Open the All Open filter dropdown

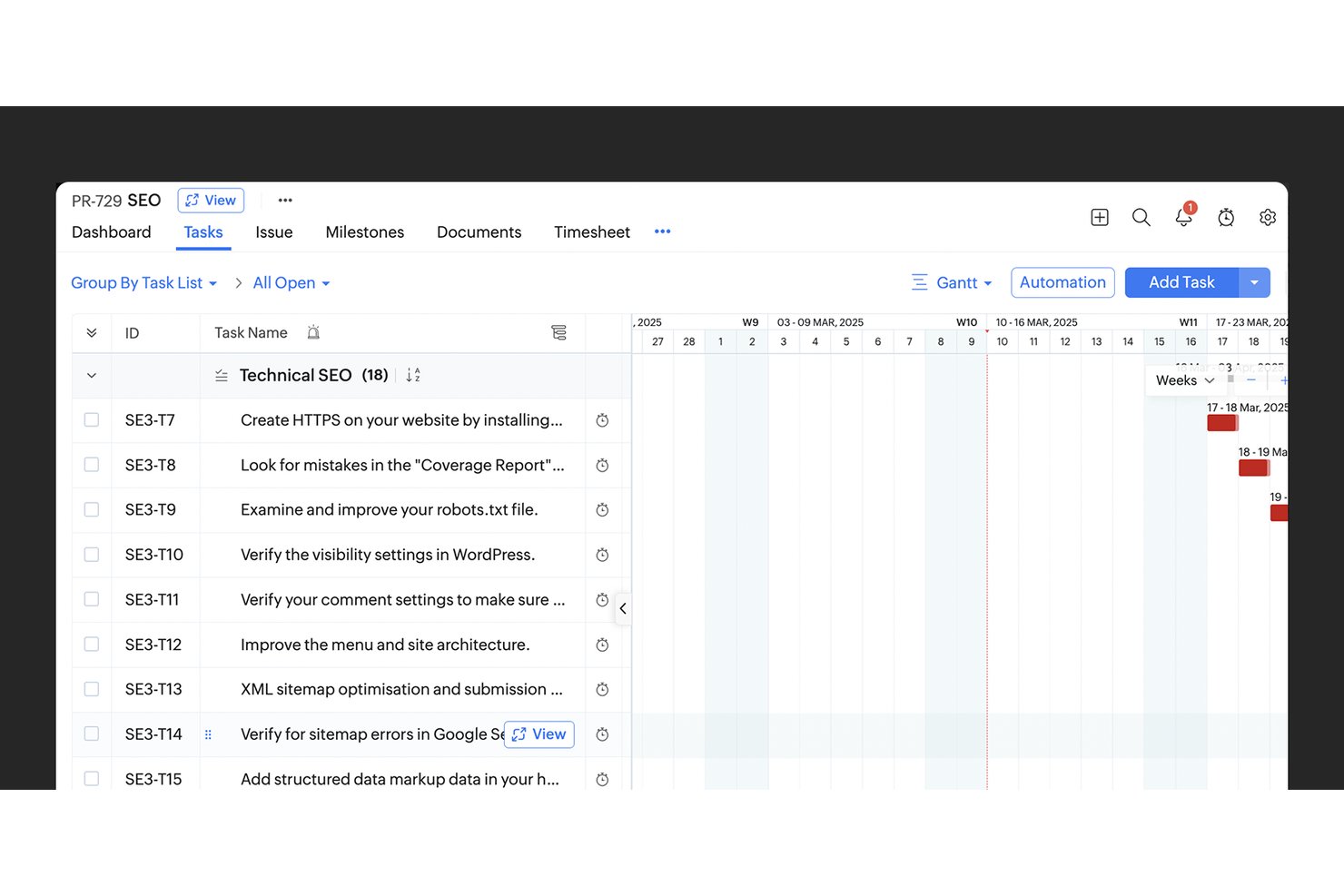pos(292,282)
